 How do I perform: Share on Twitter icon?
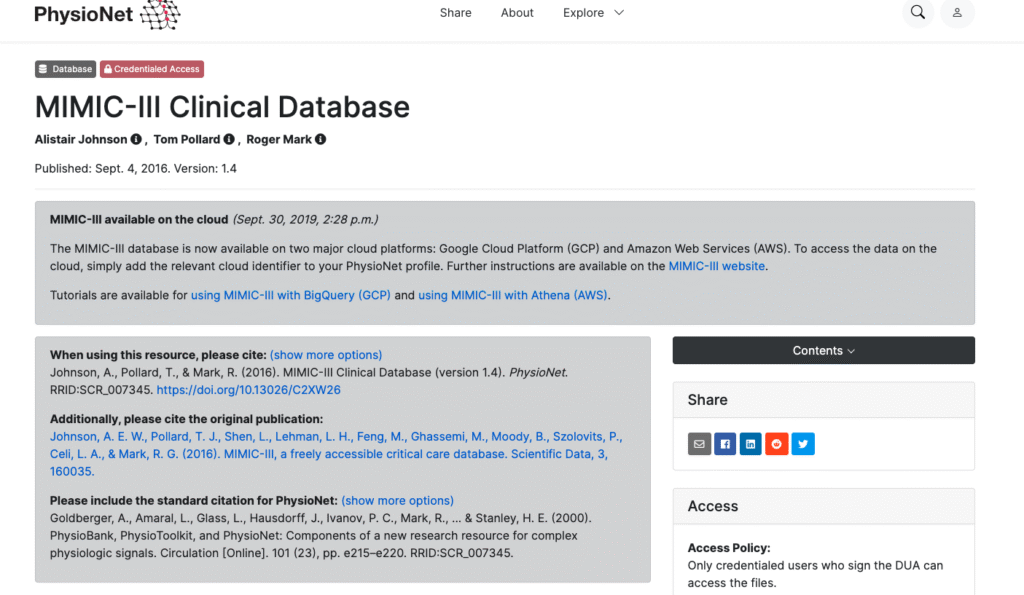pyautogui.click(x=803, y=444)
